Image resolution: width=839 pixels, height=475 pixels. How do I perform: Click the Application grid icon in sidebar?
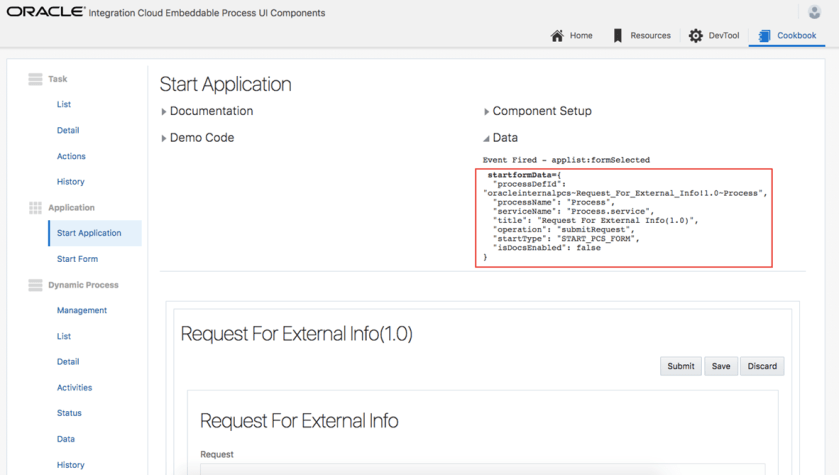[35, 208]
